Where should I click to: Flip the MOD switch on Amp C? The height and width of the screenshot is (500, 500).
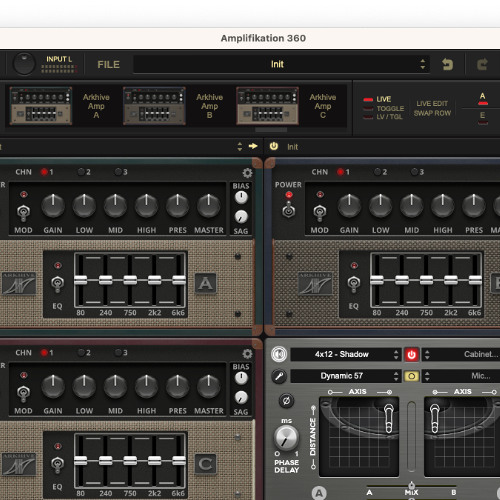tap(23, 393)
